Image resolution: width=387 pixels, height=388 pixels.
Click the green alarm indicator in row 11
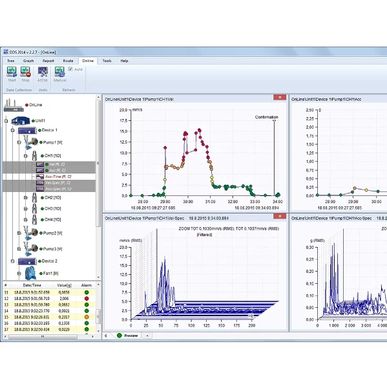click(87, 293)
